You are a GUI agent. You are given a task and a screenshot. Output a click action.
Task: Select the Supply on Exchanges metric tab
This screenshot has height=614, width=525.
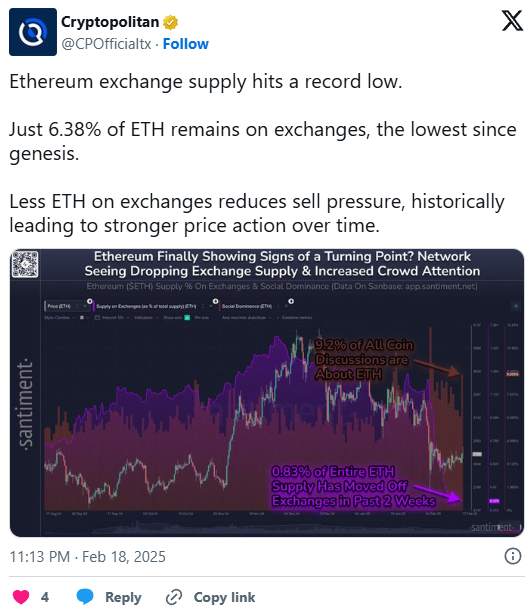point(146,306)
